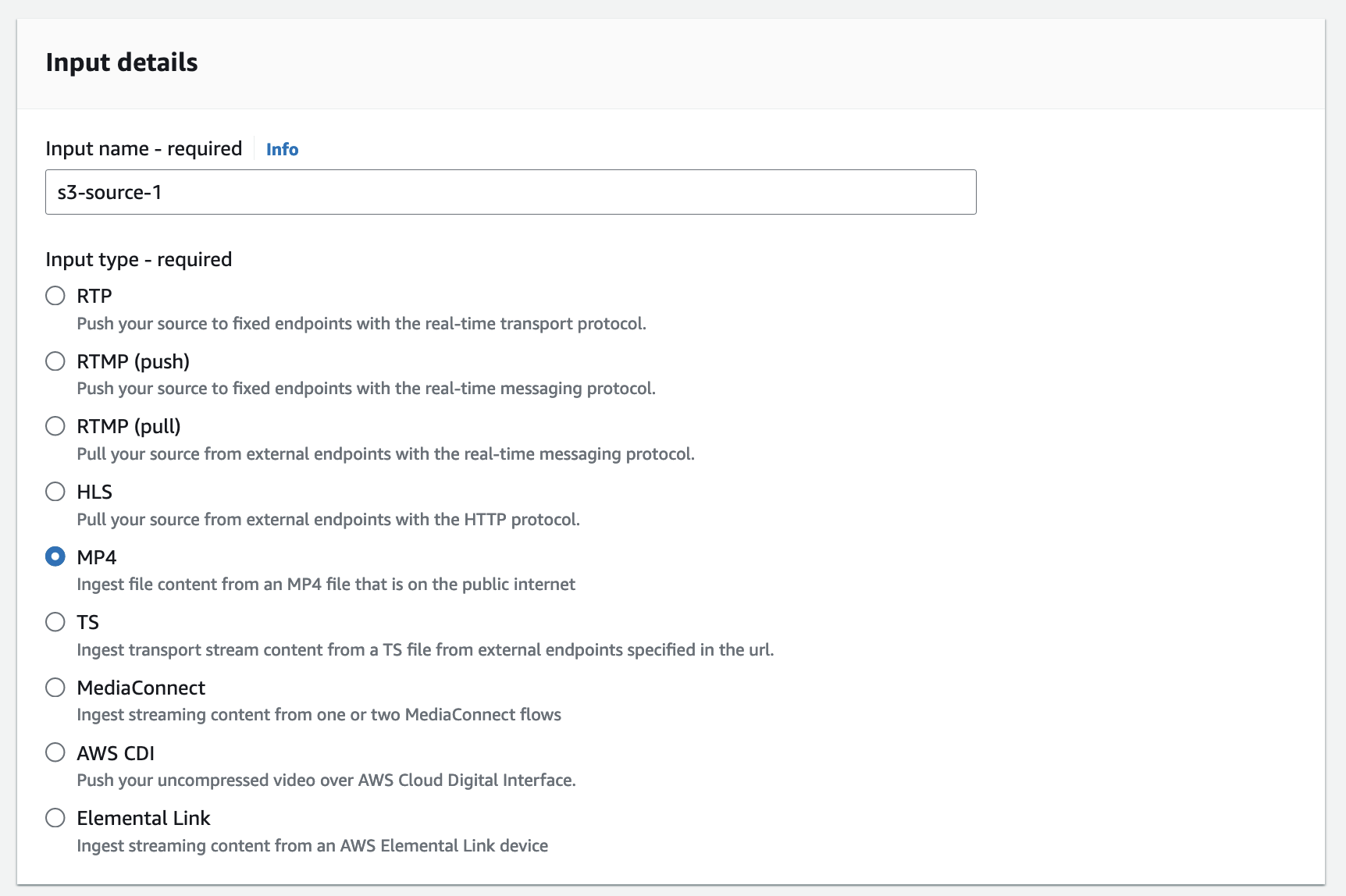
Task: Click the 'Elemental Link' label text
Action: 144,818
